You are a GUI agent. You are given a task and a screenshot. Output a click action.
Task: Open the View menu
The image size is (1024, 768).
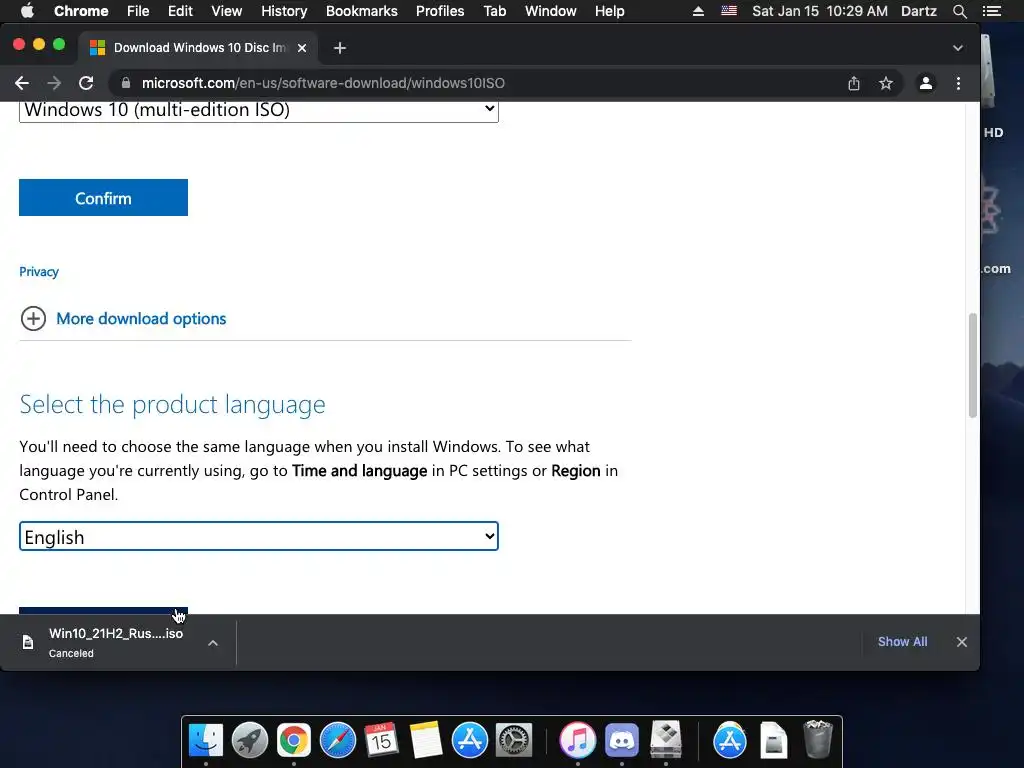227,11
